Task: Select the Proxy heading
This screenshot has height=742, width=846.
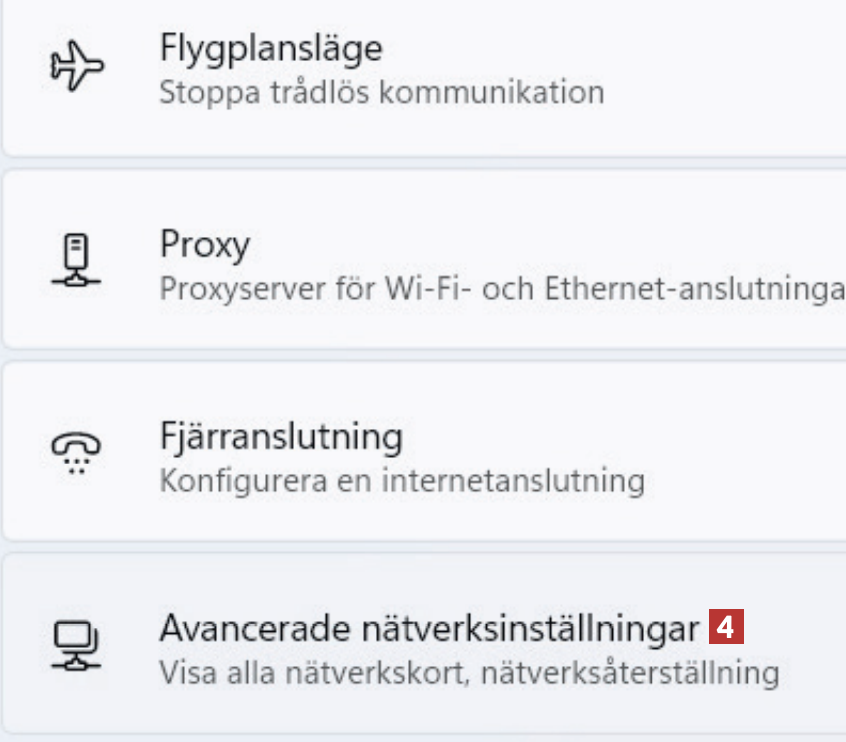Action: pos(205,243)
